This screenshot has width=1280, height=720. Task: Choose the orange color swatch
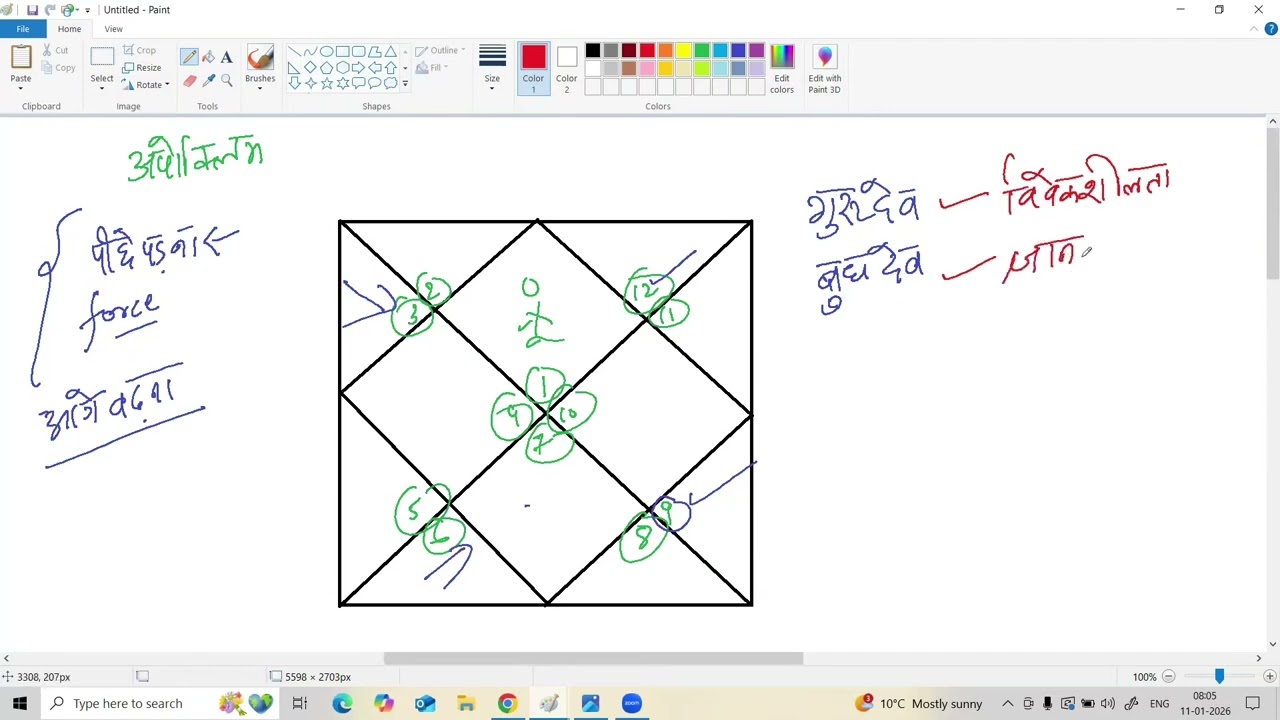[665, 51]
